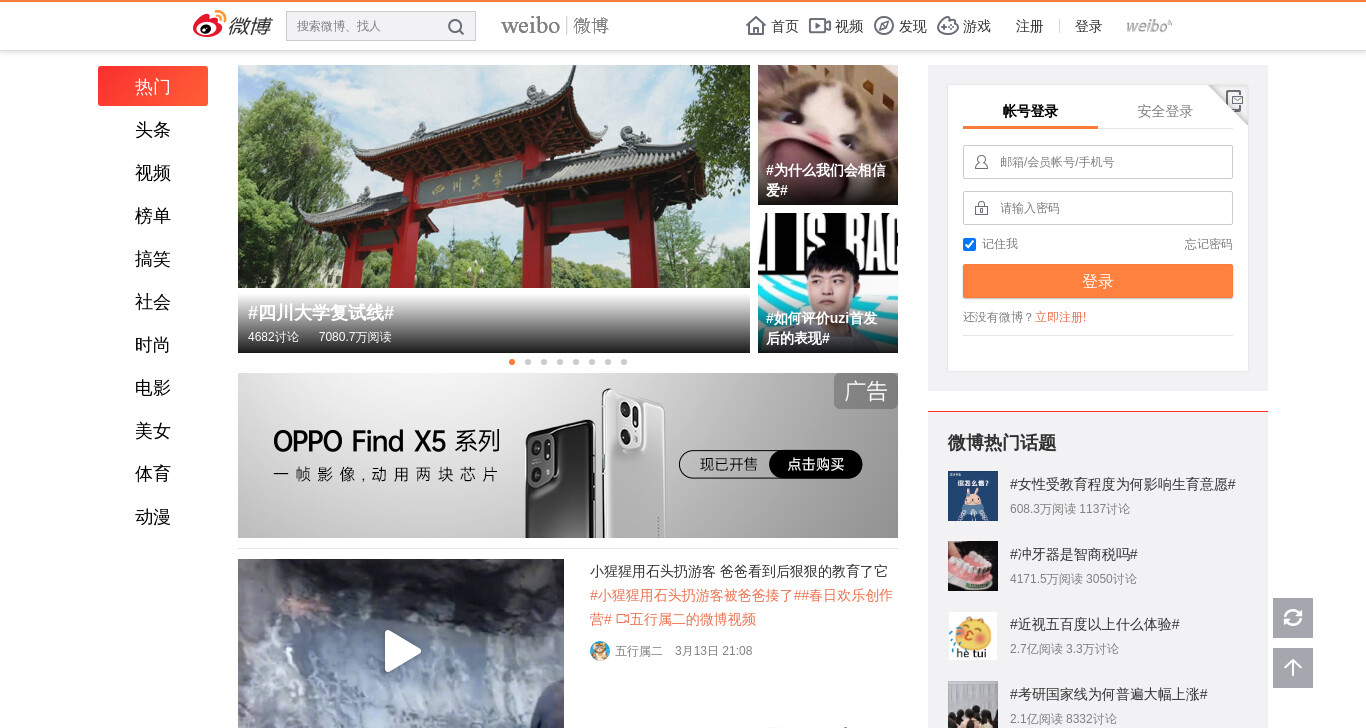Open topic #女性受教育程度为何影响生育意愿#
The image size is (1366, 728).
[x=1122, y=484]
